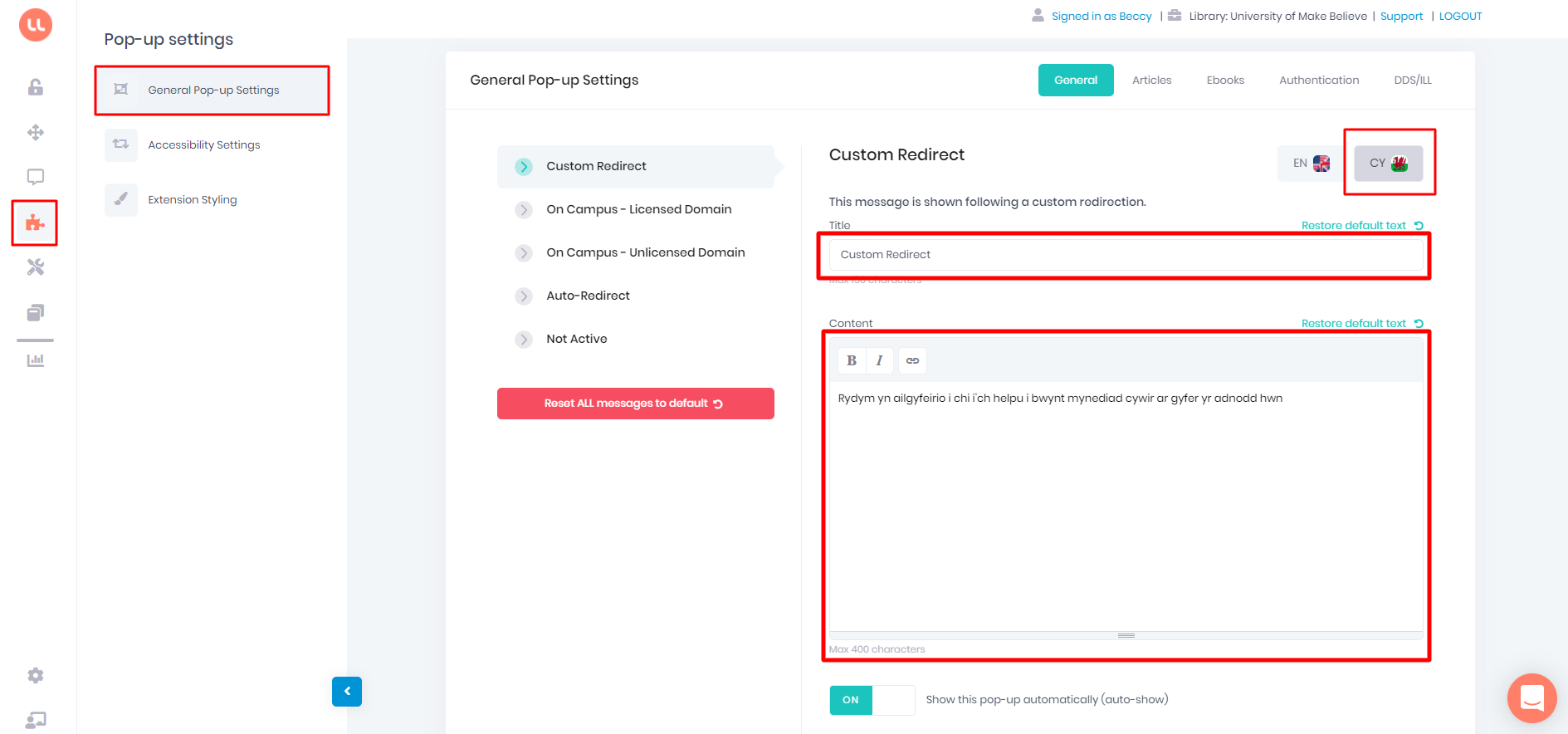Screen dimensions: 1568x734
Task: Click the LOGOUT link
Action: [1460, 16]
